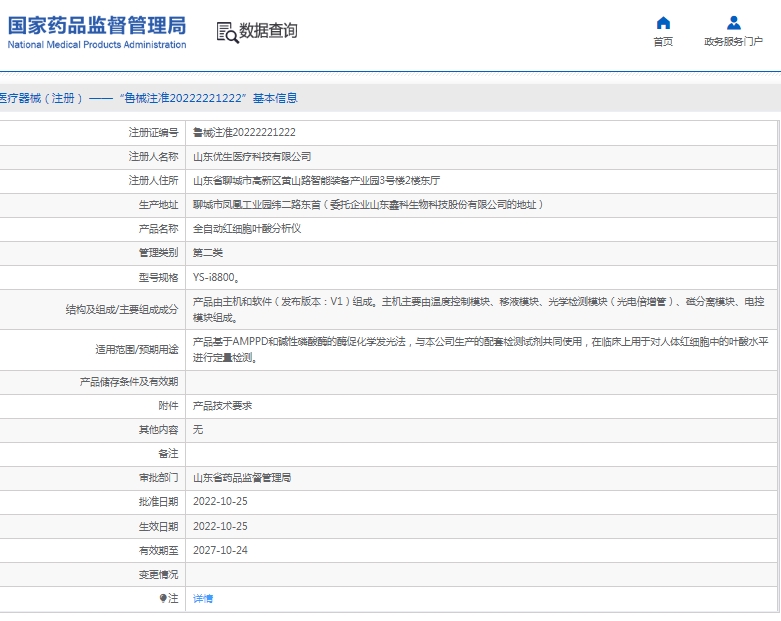This screenshot has width=781, height=621.
Task: Click the home house icon
Action: point(663,23)
